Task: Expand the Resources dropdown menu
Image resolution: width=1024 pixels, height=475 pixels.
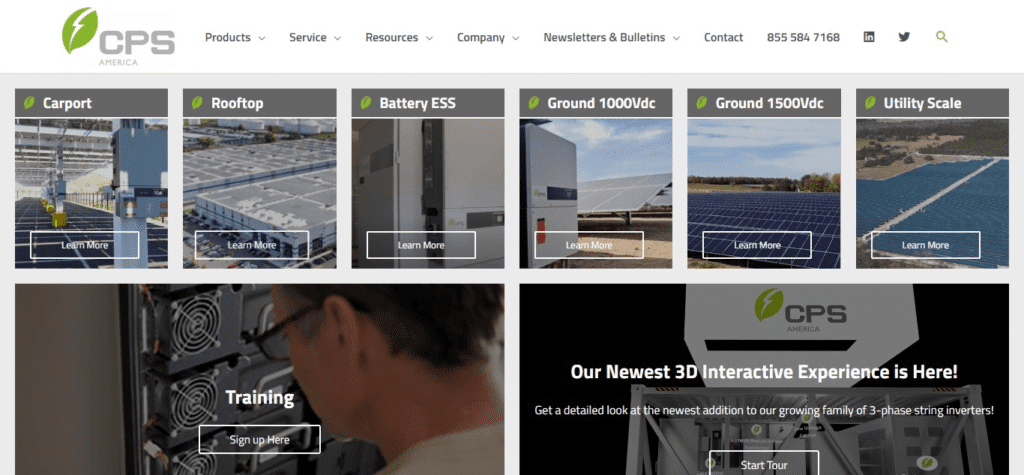Action: [x=399, y=38]
